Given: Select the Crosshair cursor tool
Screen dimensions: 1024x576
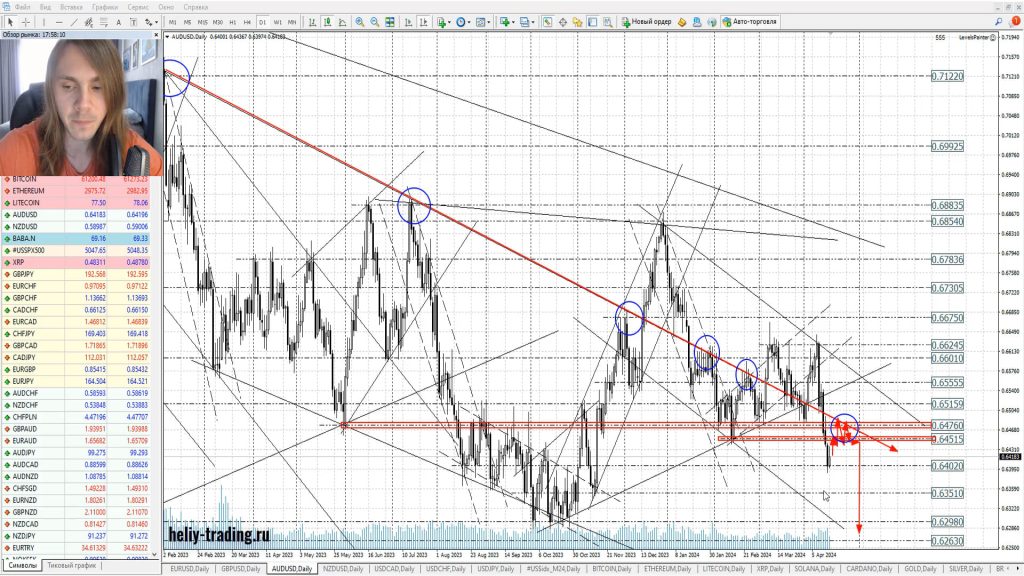Looking at the screenshot, I should coord(26,21).
